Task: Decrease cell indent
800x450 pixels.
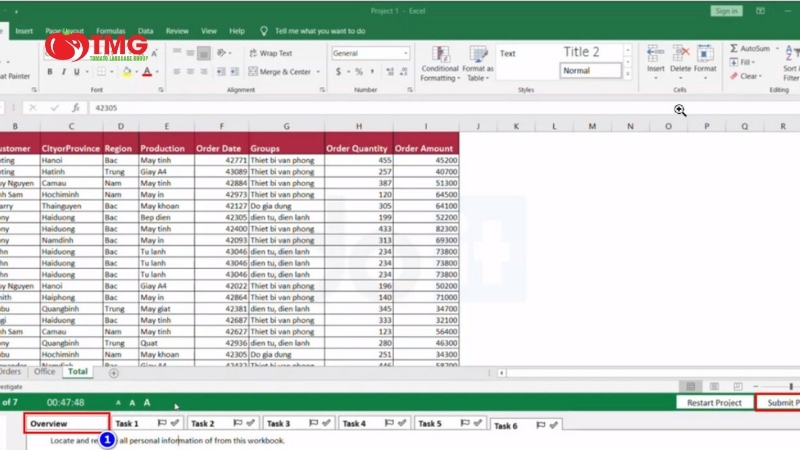Action: tap(221, 72)
